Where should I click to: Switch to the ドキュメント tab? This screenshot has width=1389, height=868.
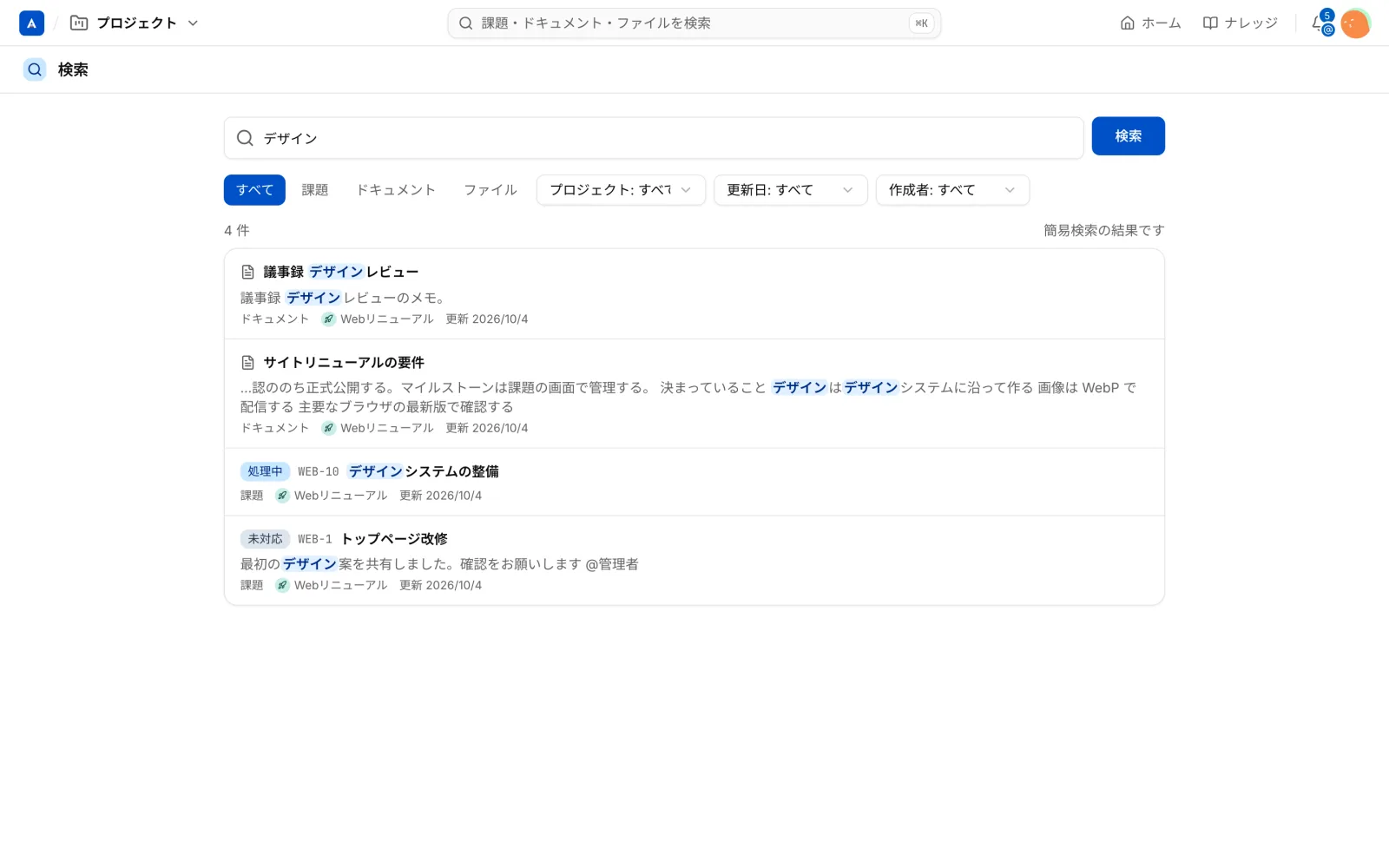tap(396, 190)
